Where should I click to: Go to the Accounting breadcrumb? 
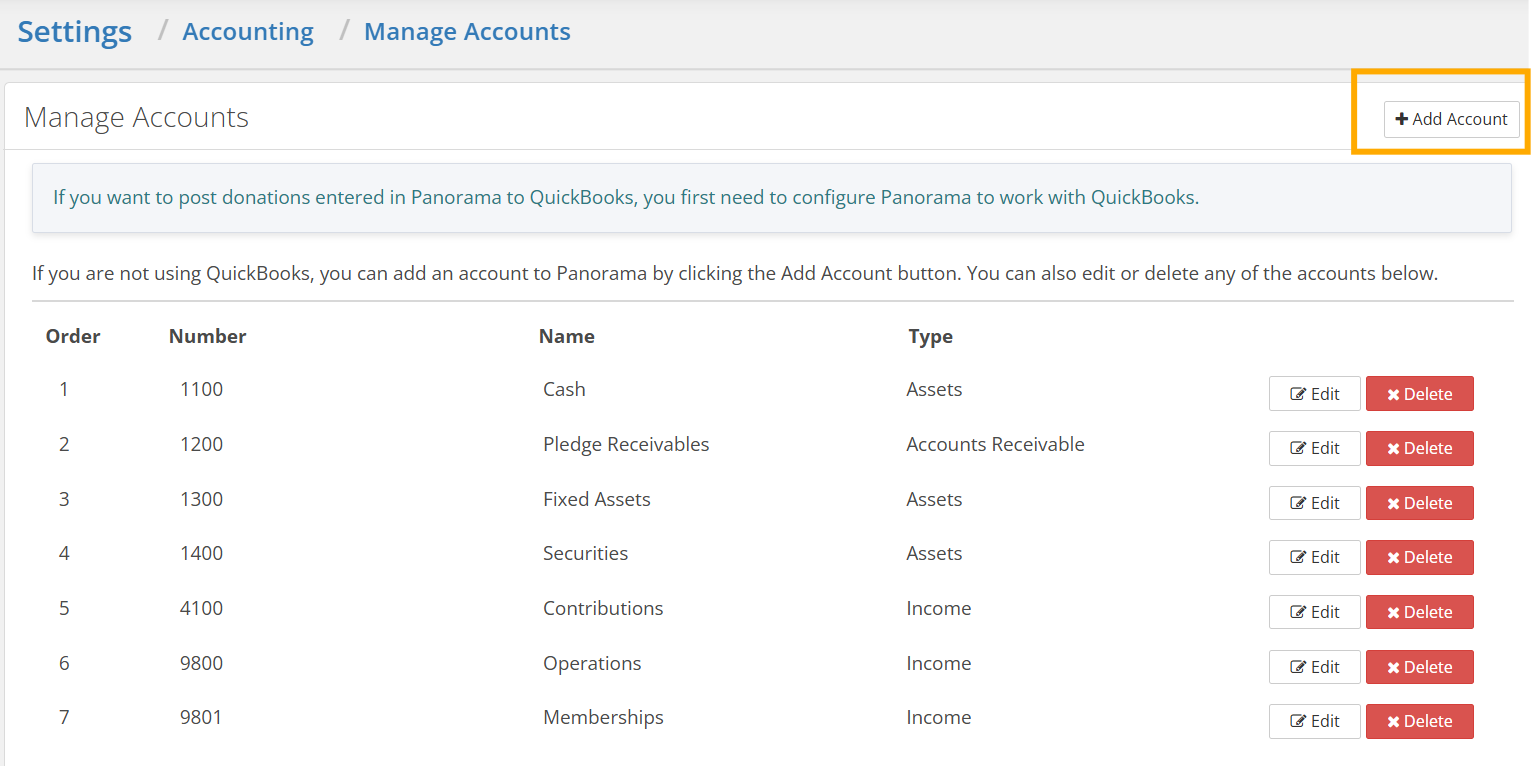click(248, 32)
